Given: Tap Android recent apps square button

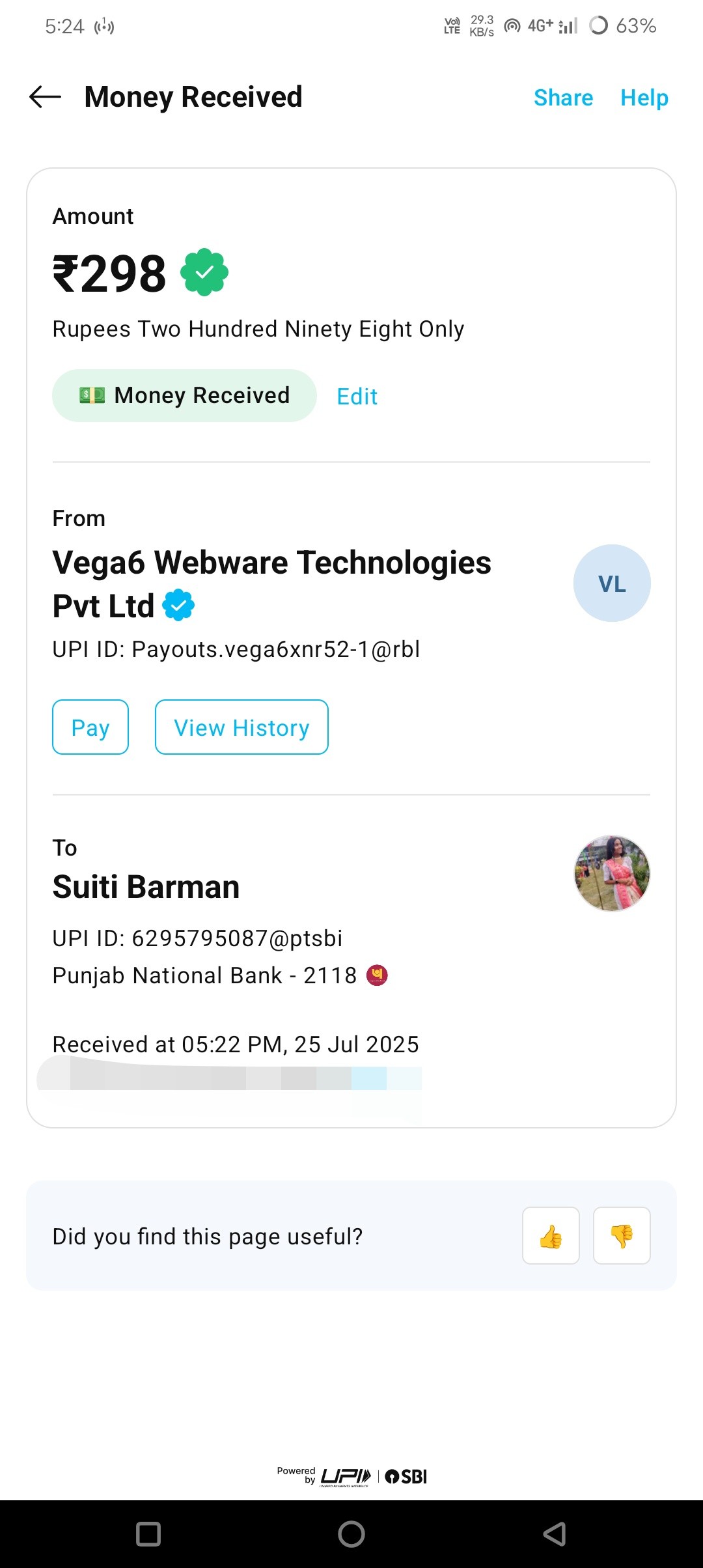Looking at the screenshot, I should [x=148, y=1533].
